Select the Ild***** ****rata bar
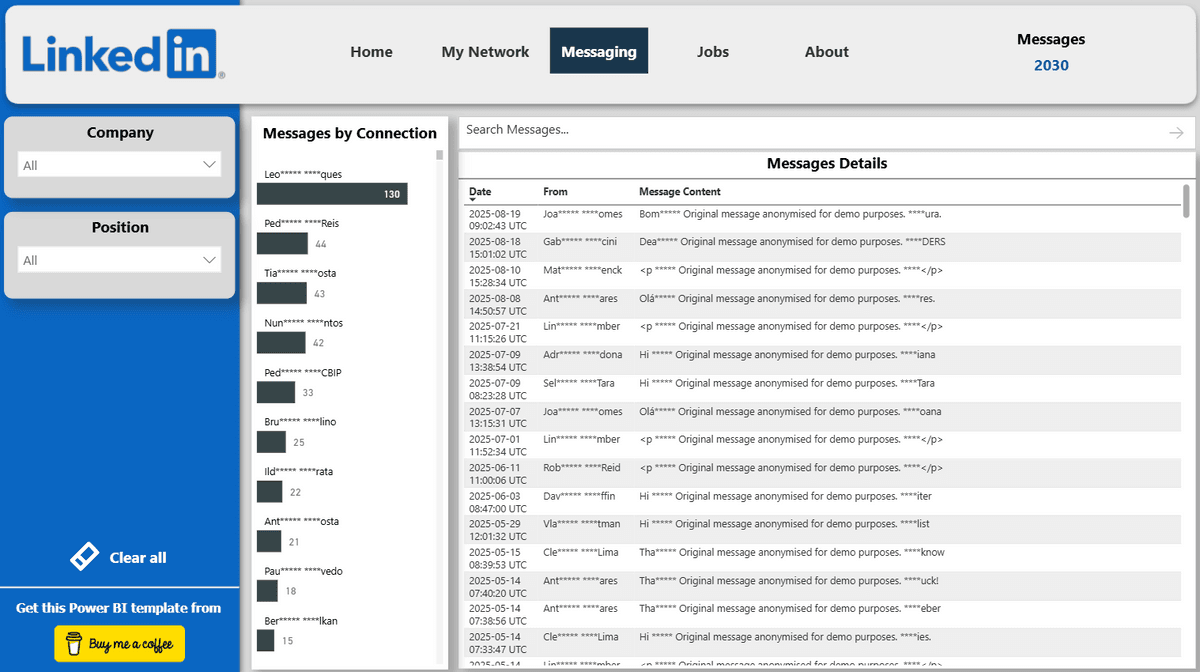Screen dimensions: 1200x672 point(269,491)
